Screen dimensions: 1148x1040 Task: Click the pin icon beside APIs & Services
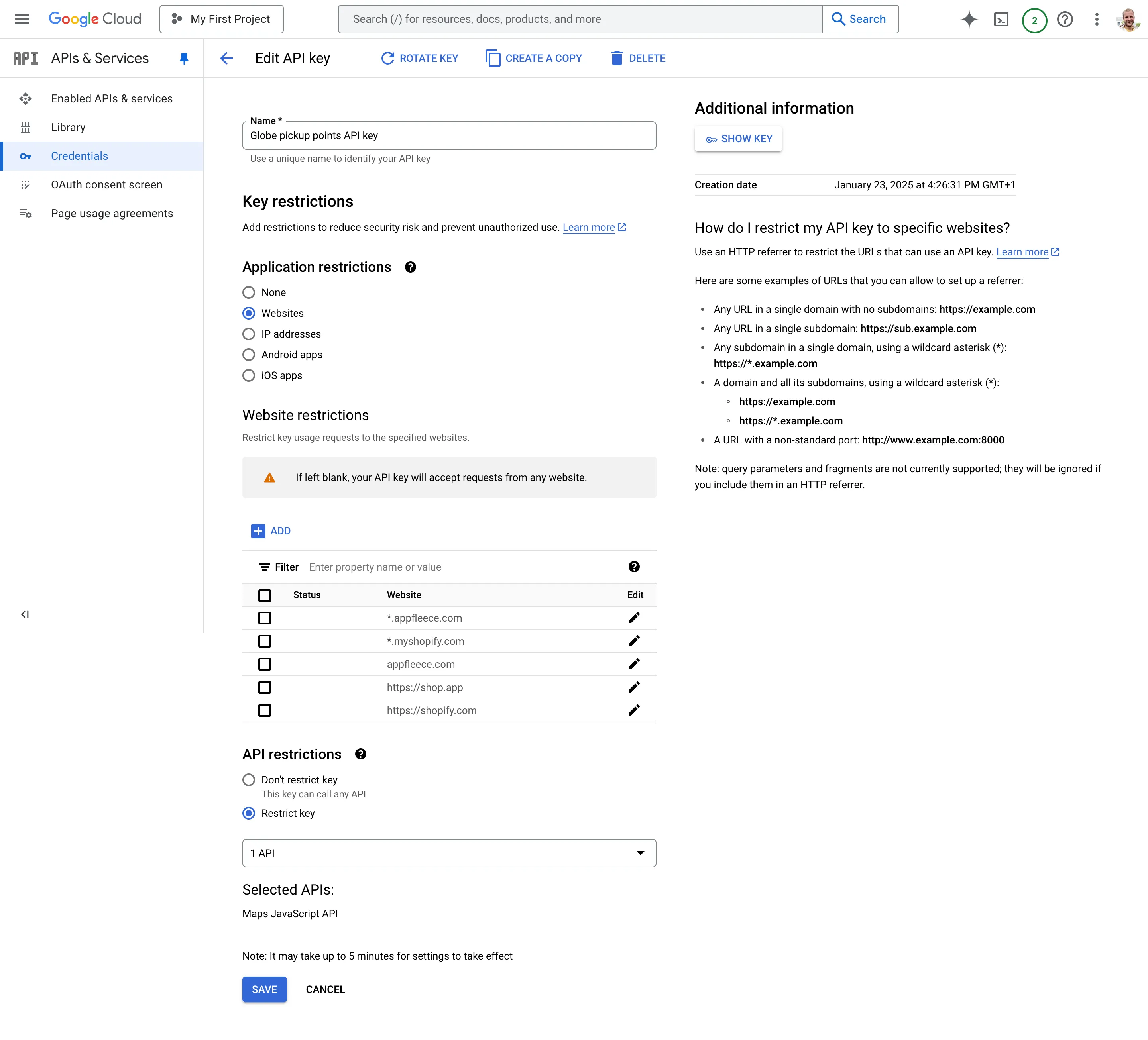[184, 59]
